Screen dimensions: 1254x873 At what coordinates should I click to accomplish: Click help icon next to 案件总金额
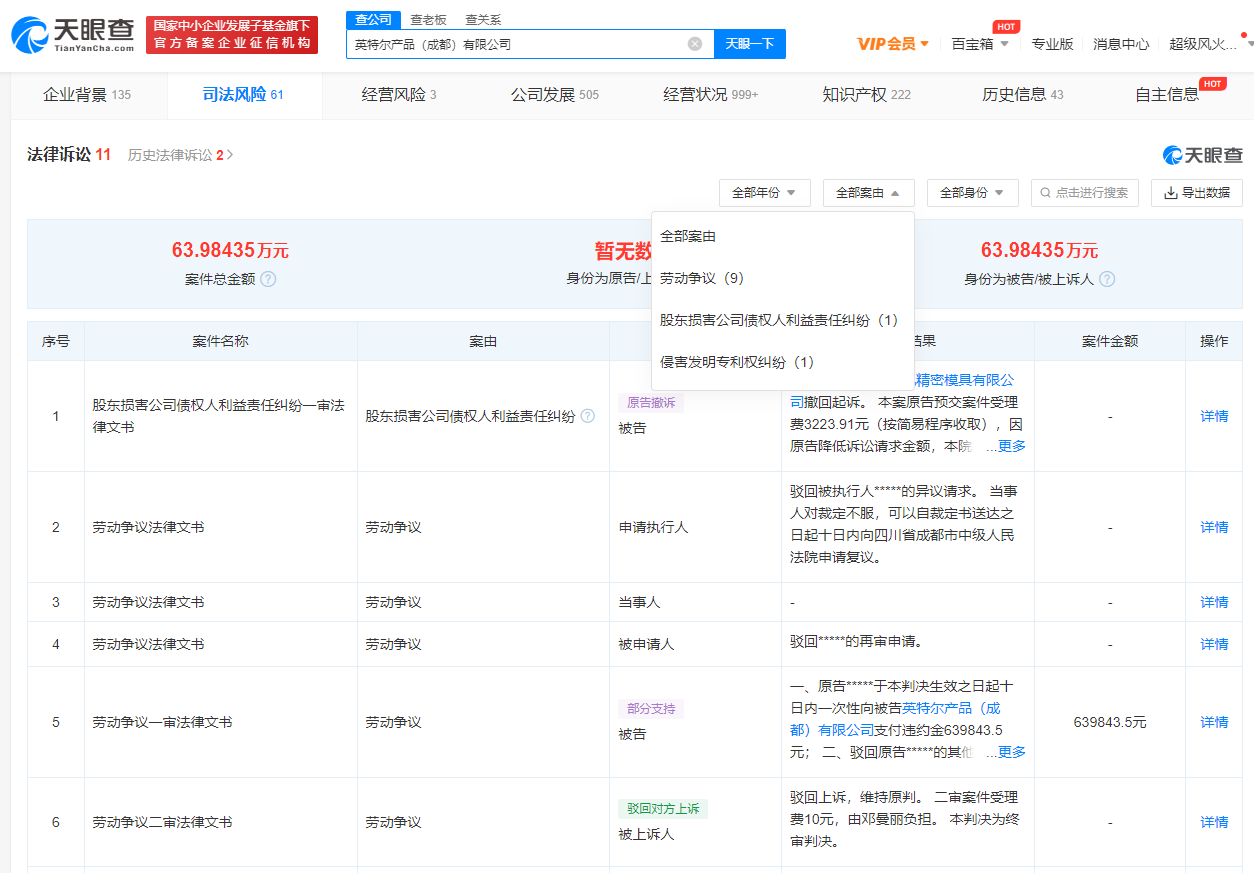(268, 279)
